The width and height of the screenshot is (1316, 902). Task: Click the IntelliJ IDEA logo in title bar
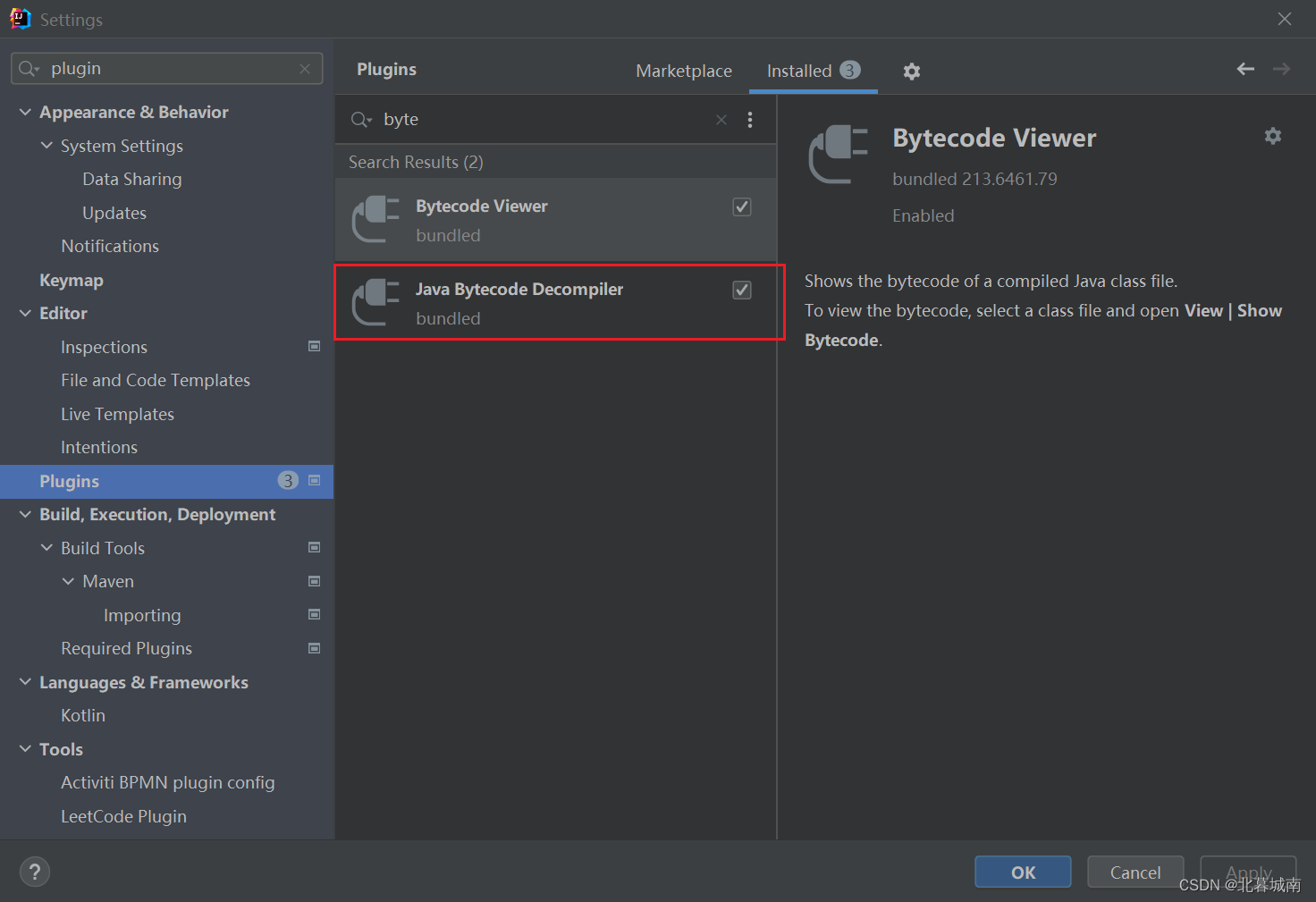point(20,19)
